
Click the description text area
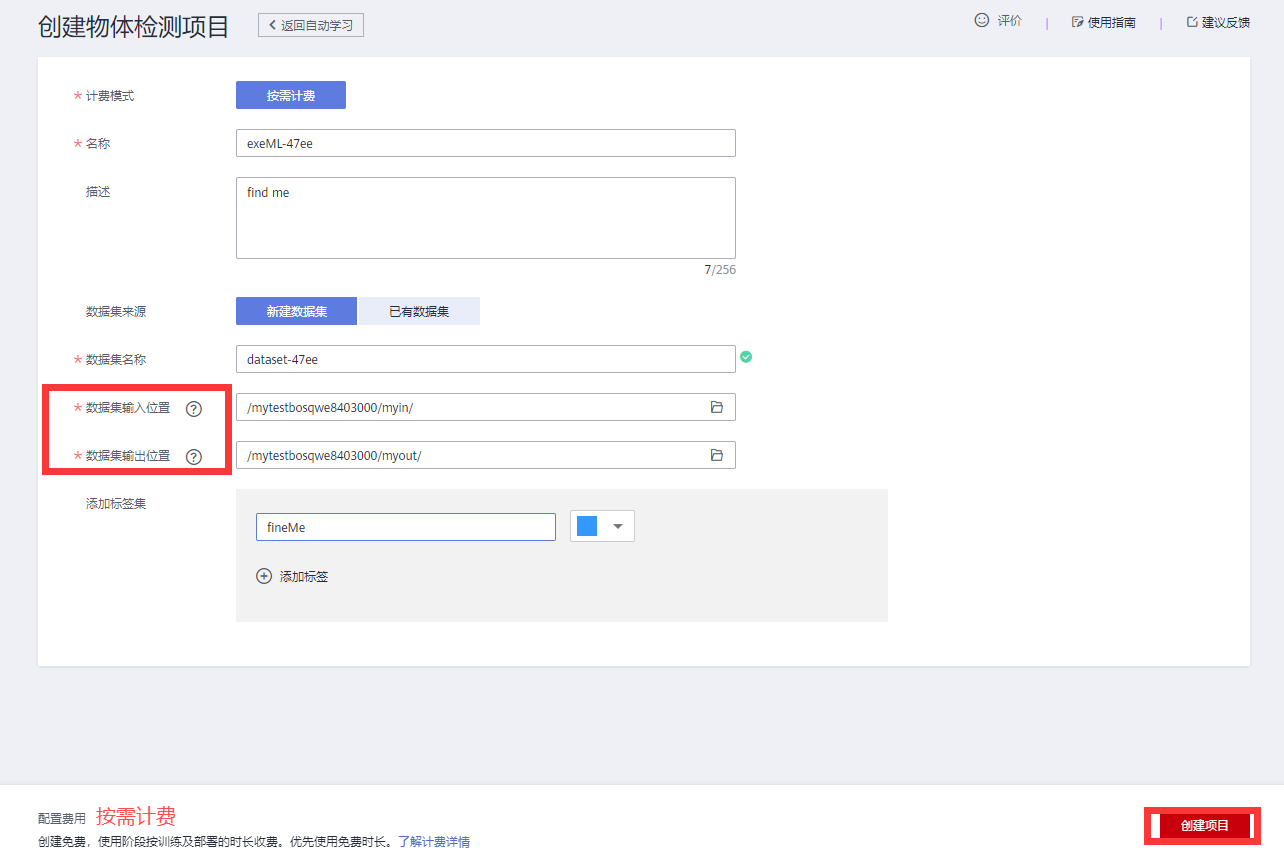click(485, 218)
